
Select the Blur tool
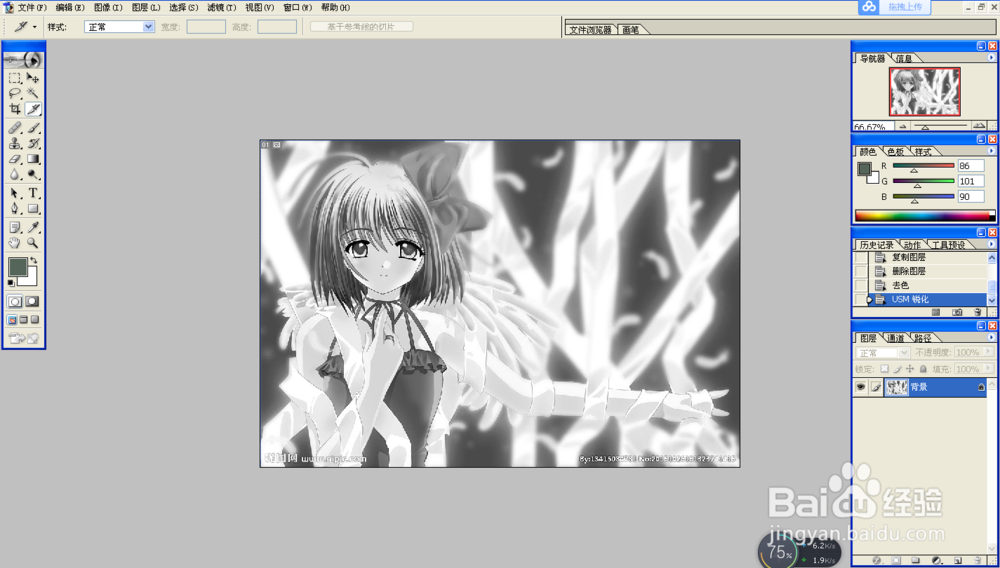tap(15, 175)
